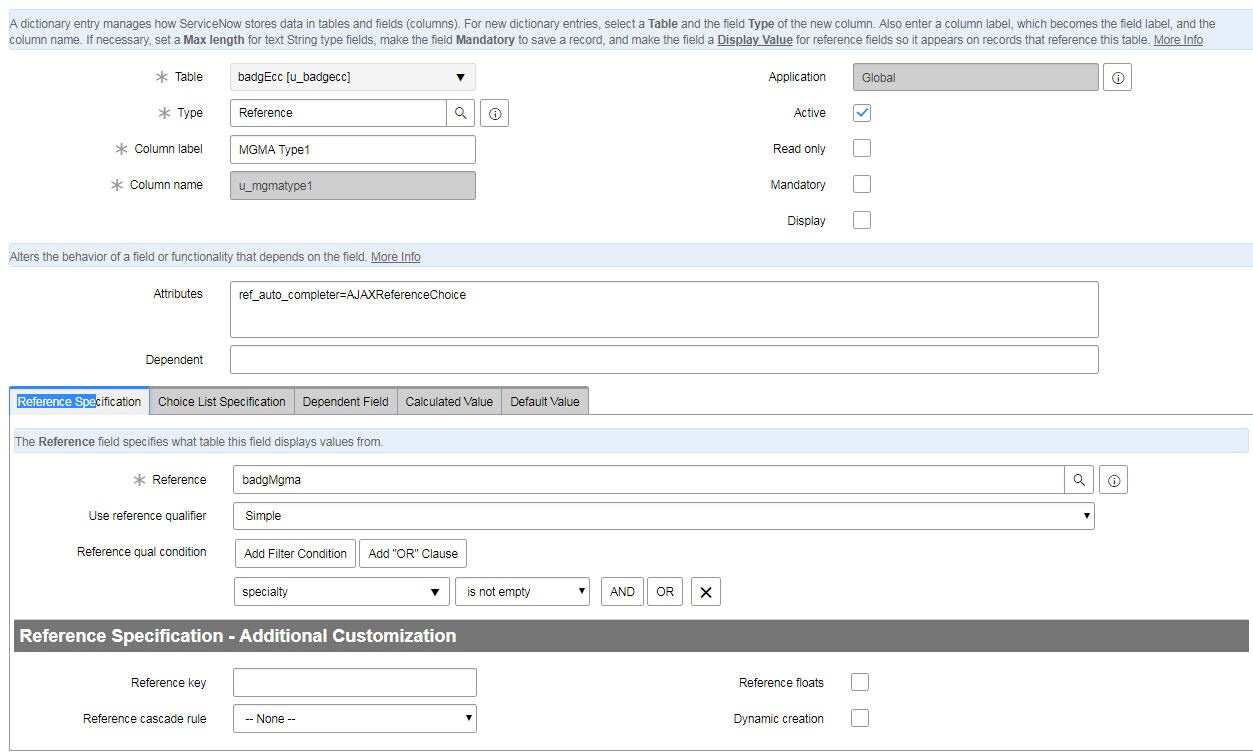Image resolution: width=1253 pixels, height=753 pixels.
Task: Uncheck the Active checkbox
Action: click(862, 113)
